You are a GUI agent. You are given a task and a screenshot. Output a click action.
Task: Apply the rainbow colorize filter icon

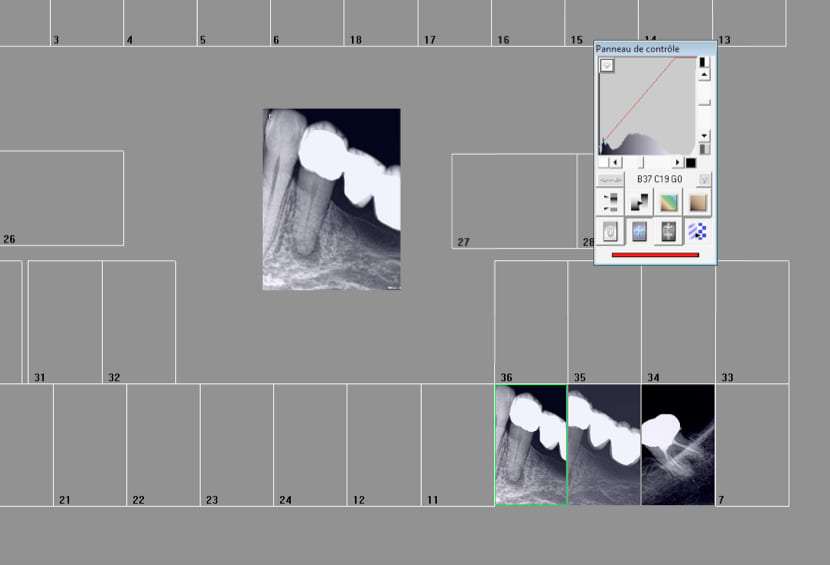[669, 203]
